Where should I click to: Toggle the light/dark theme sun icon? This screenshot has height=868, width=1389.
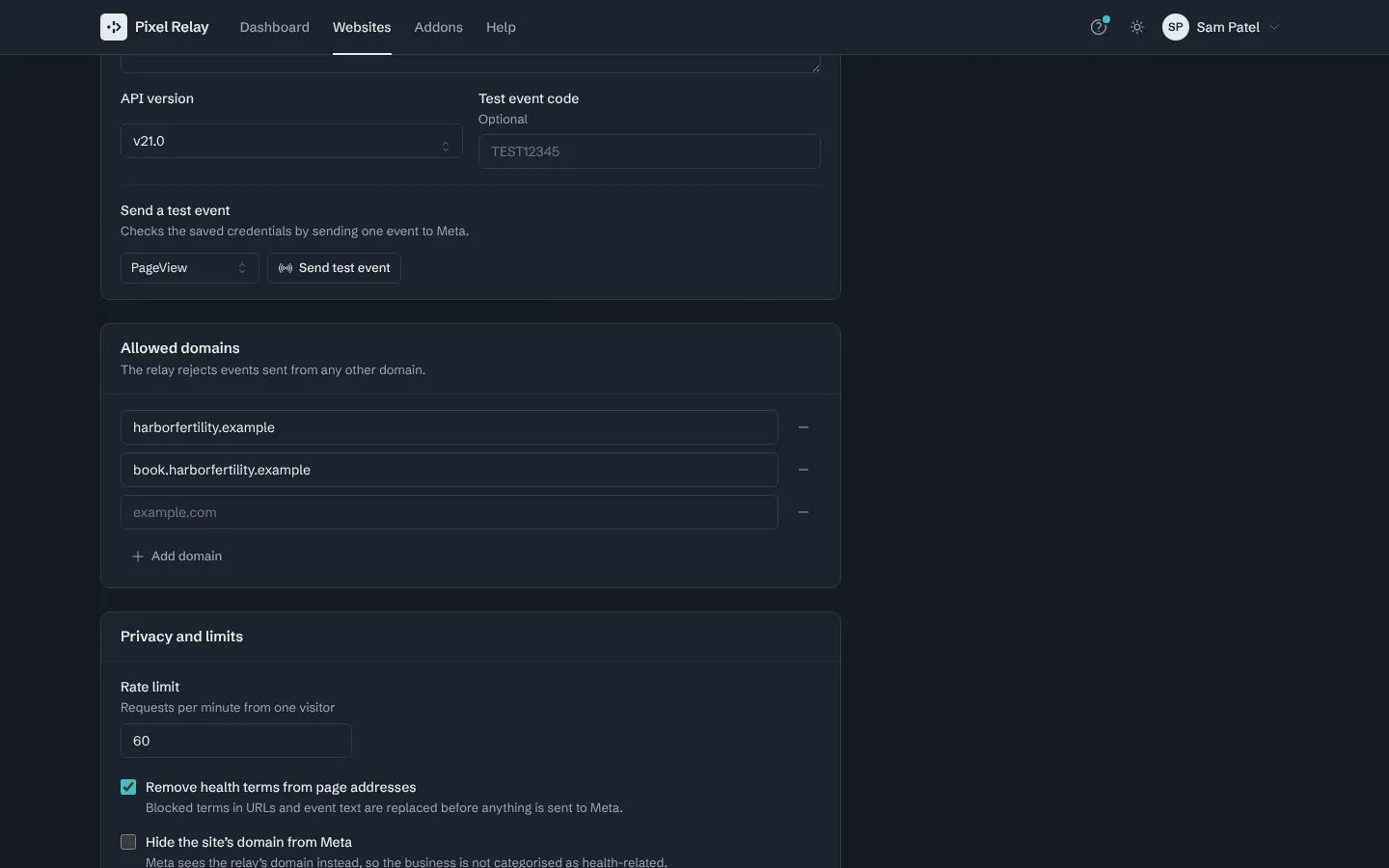[x=1137, y=27]
